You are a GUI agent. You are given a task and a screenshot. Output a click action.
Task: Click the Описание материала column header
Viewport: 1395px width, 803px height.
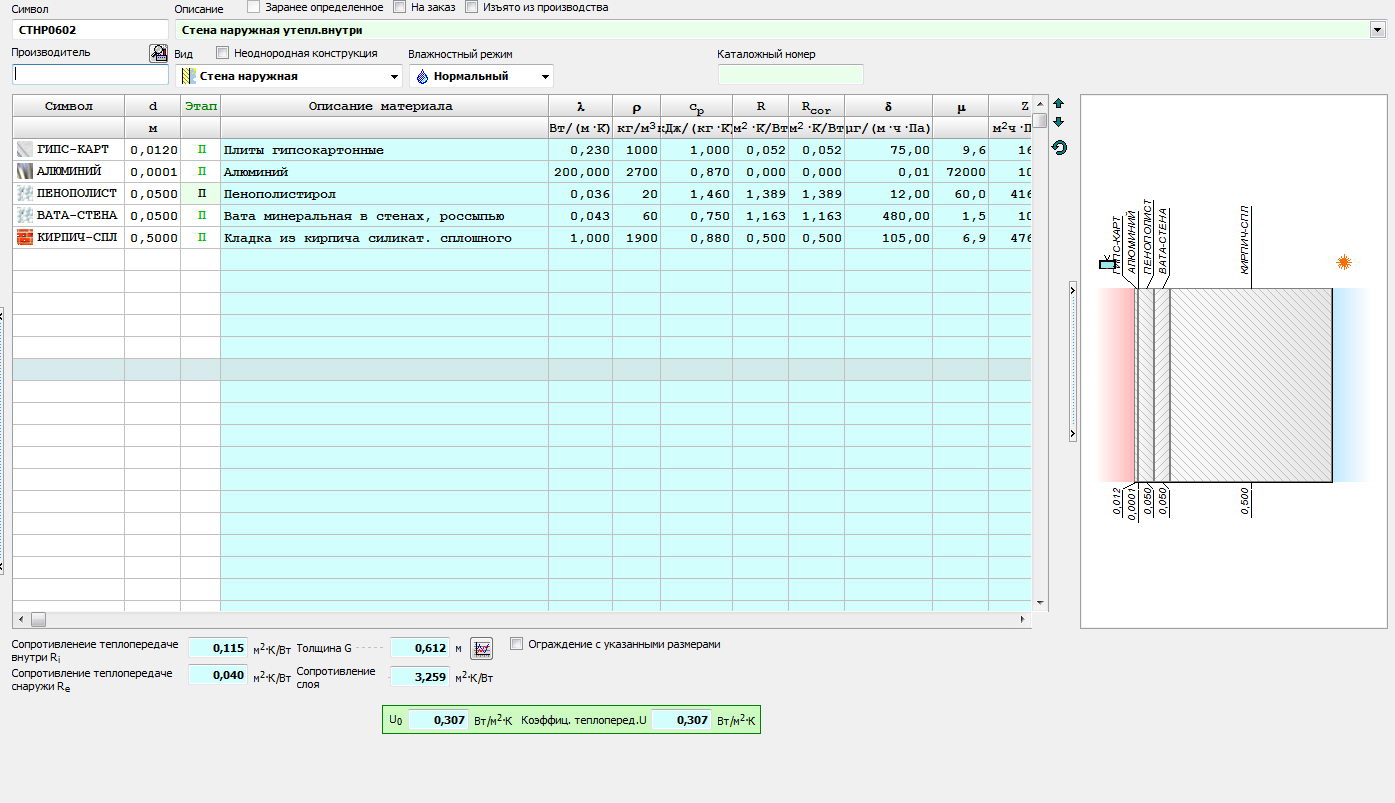380,106
